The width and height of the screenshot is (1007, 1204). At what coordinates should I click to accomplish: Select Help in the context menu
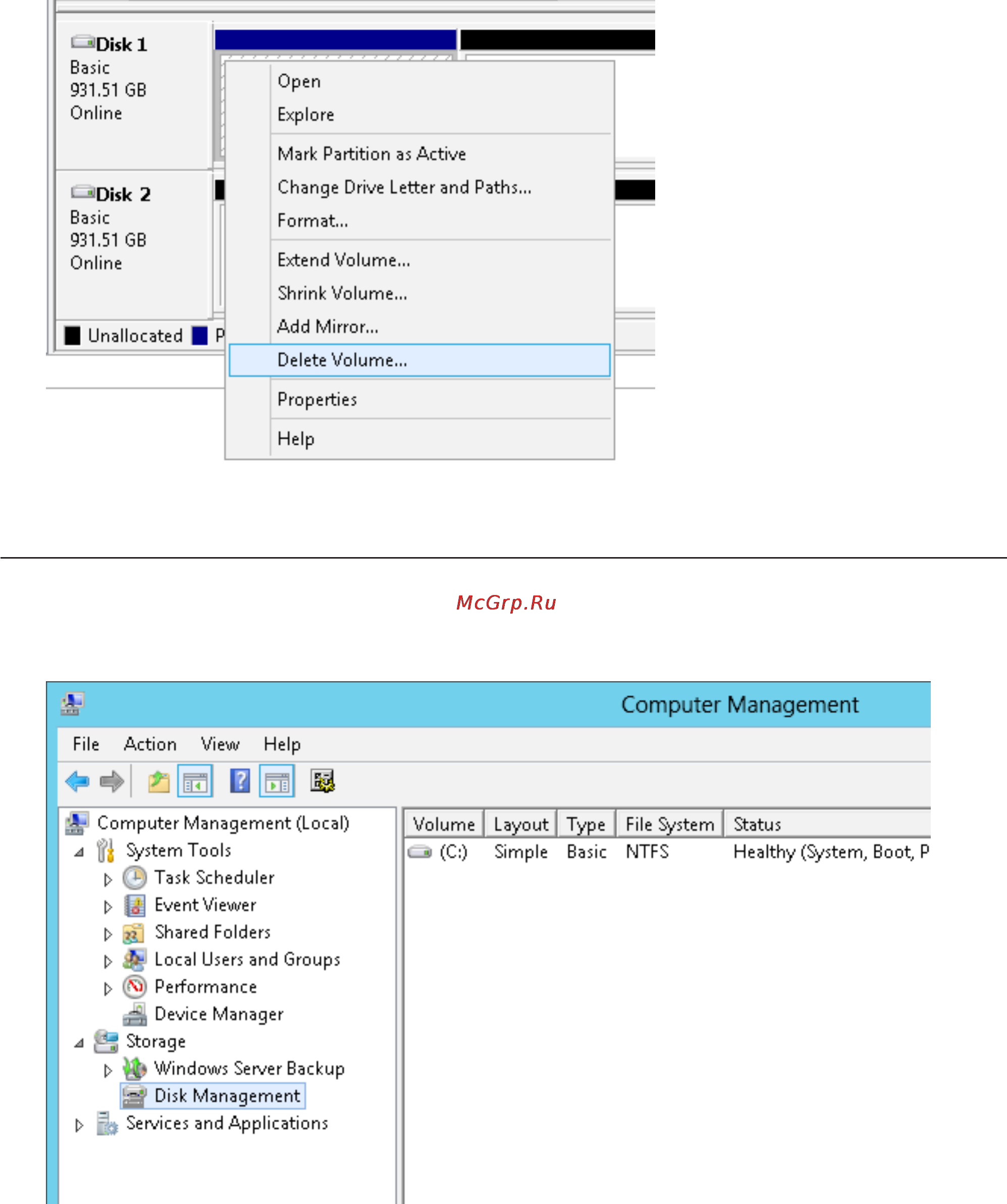coord(420,439)
